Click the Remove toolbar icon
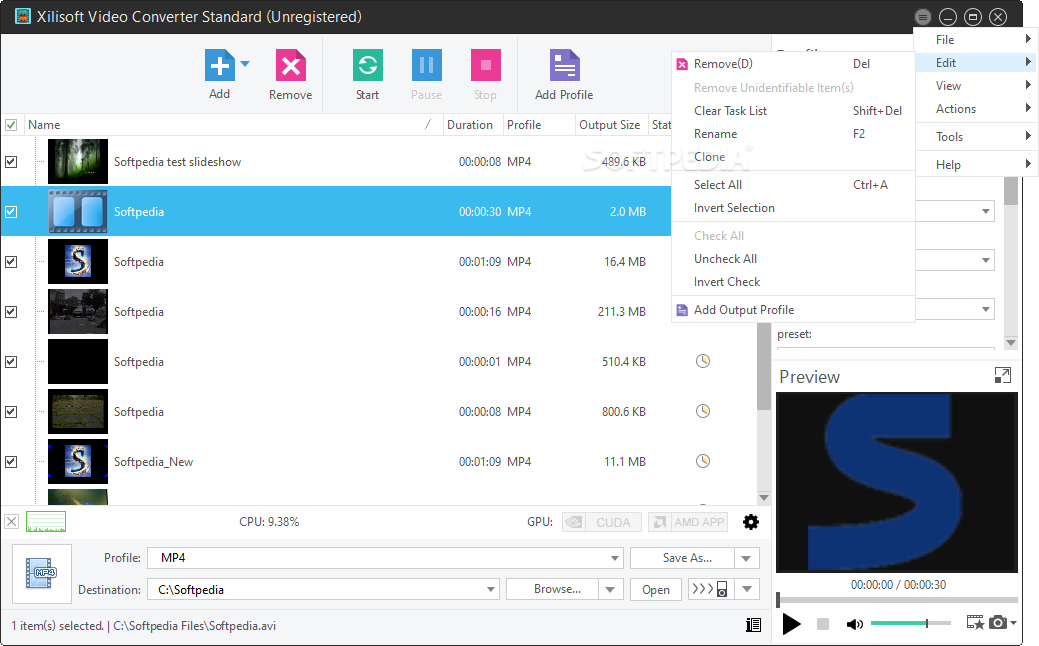 (290, 66)
